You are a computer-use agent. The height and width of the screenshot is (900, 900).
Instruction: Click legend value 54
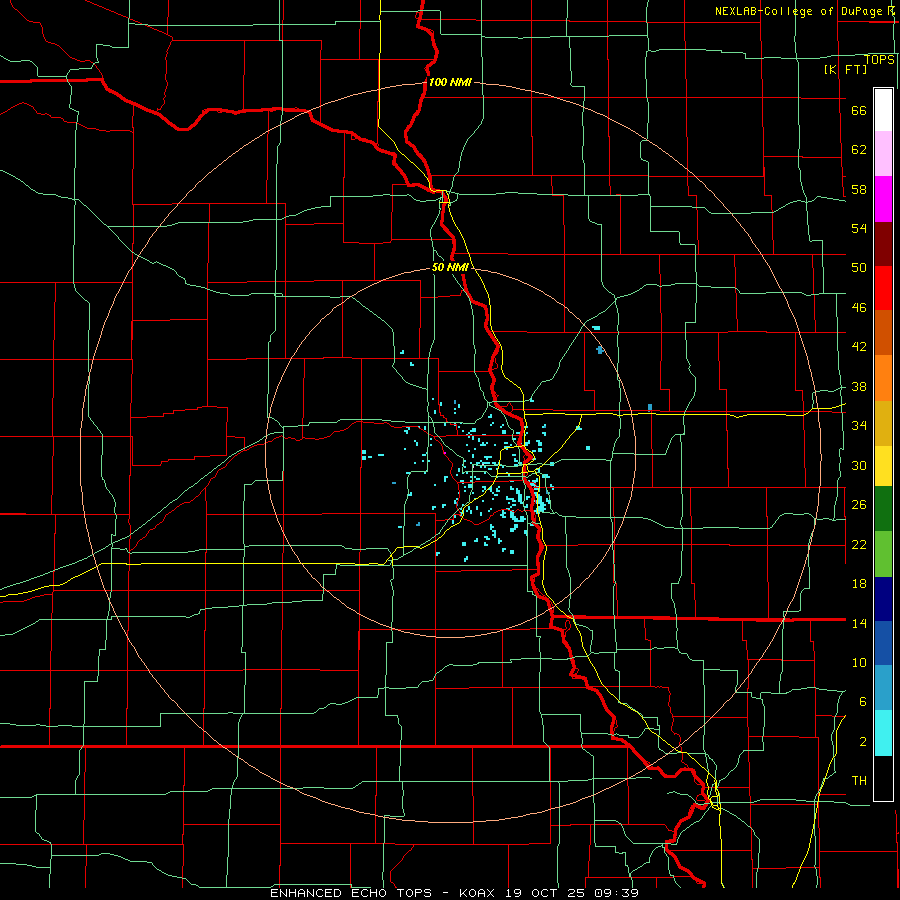tap(859, 228)
